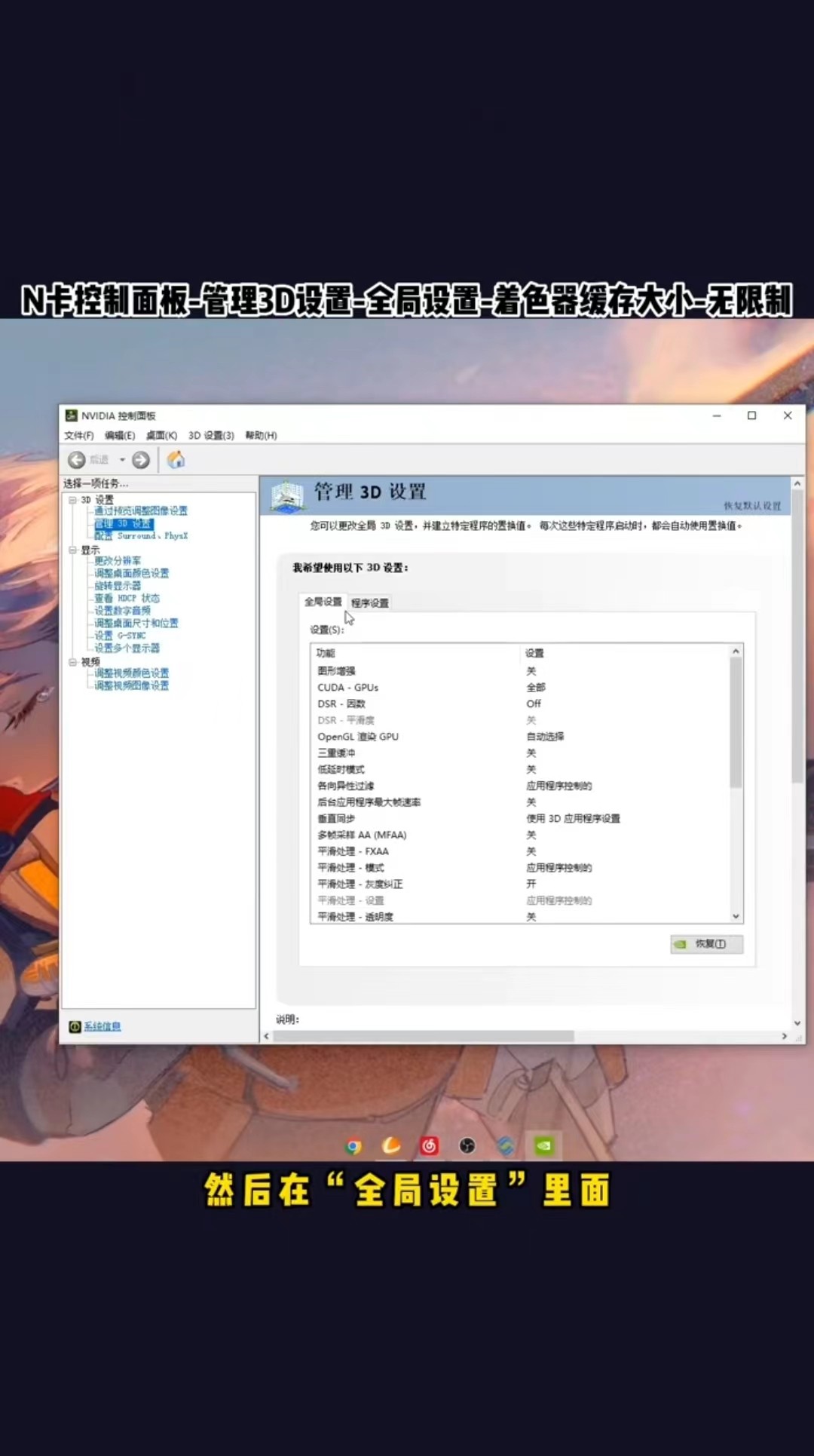
Task: Click the system information icon at the bottom left
Action: [x=75, y=1026]
